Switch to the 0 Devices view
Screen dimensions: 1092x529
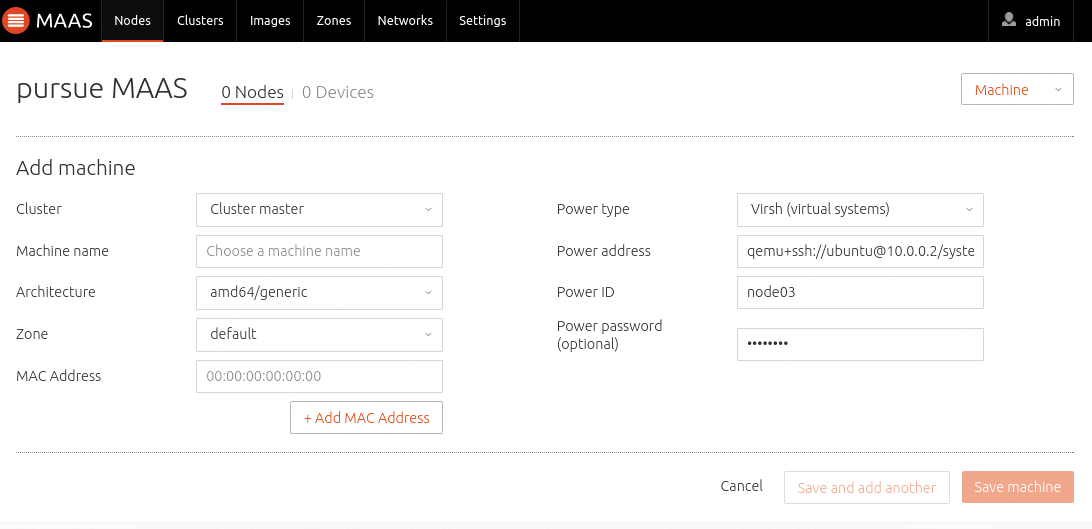coord(338,92)
